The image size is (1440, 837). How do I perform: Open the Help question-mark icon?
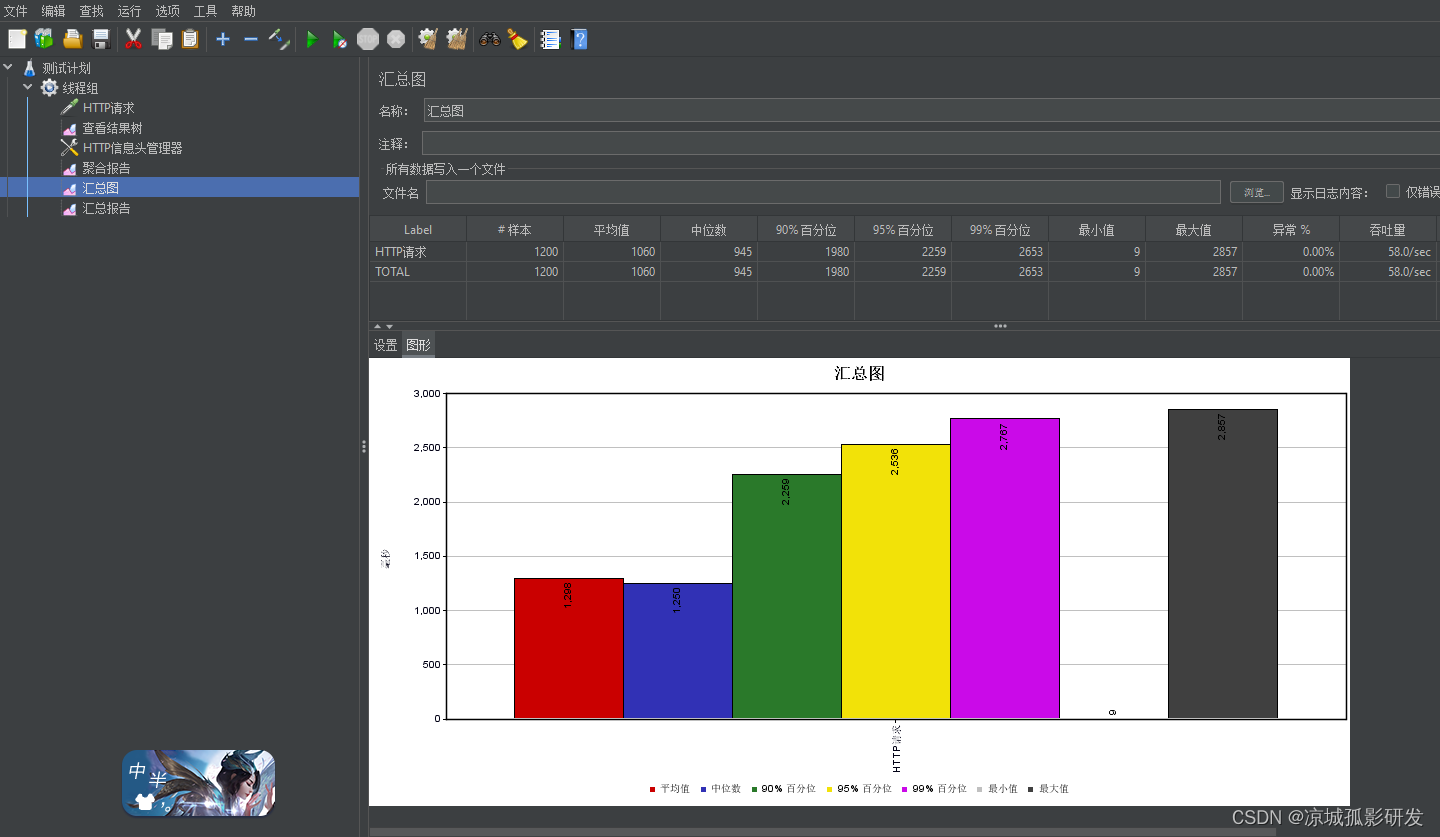(578, 39)
